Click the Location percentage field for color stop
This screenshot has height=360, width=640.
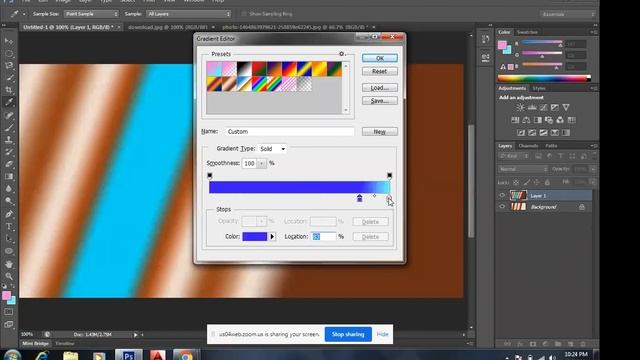click(324, 237)
